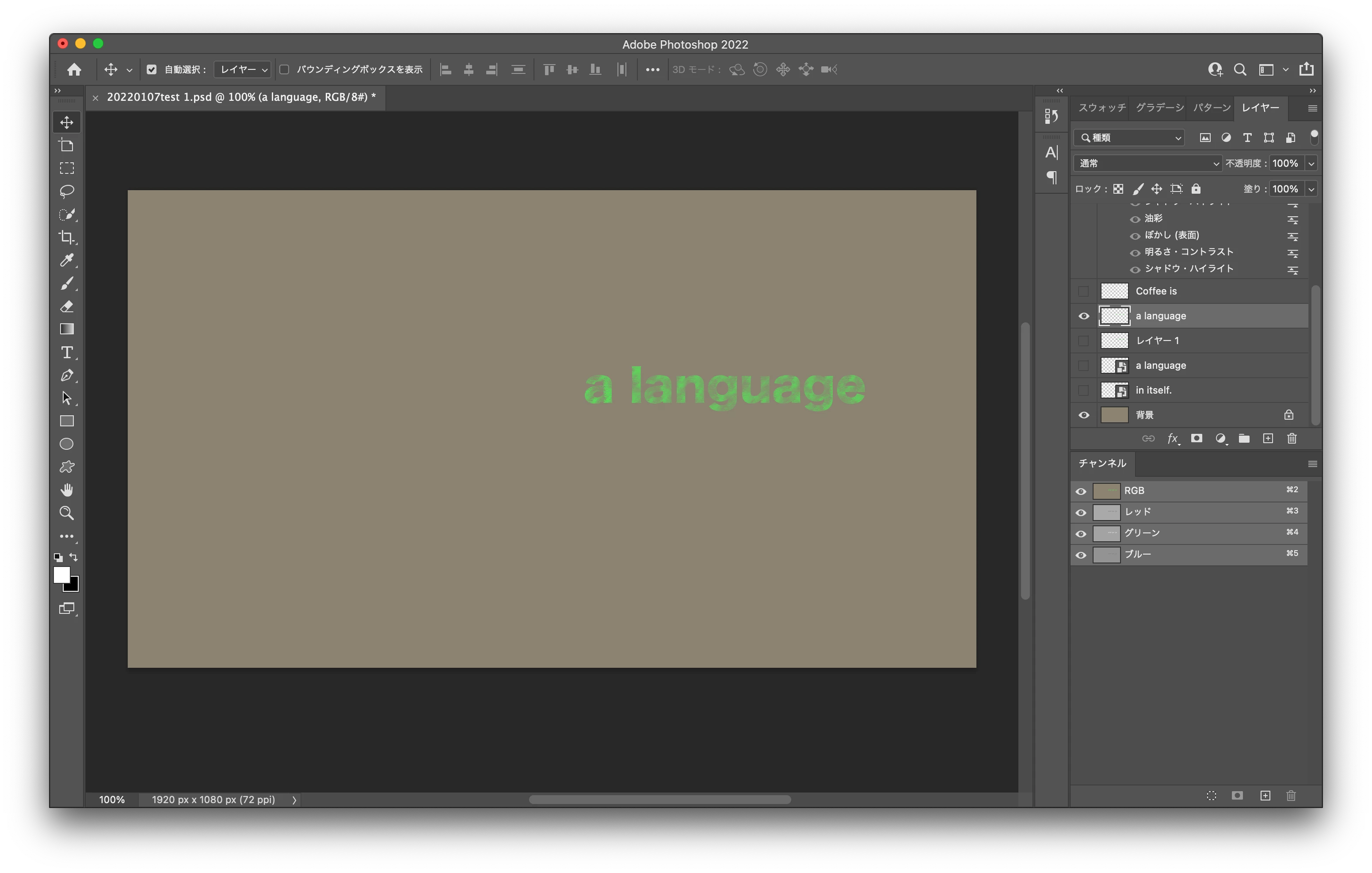Hide the 背景 layer visibility
This screenshot has width=1372, height=873.
[1083, 415]
